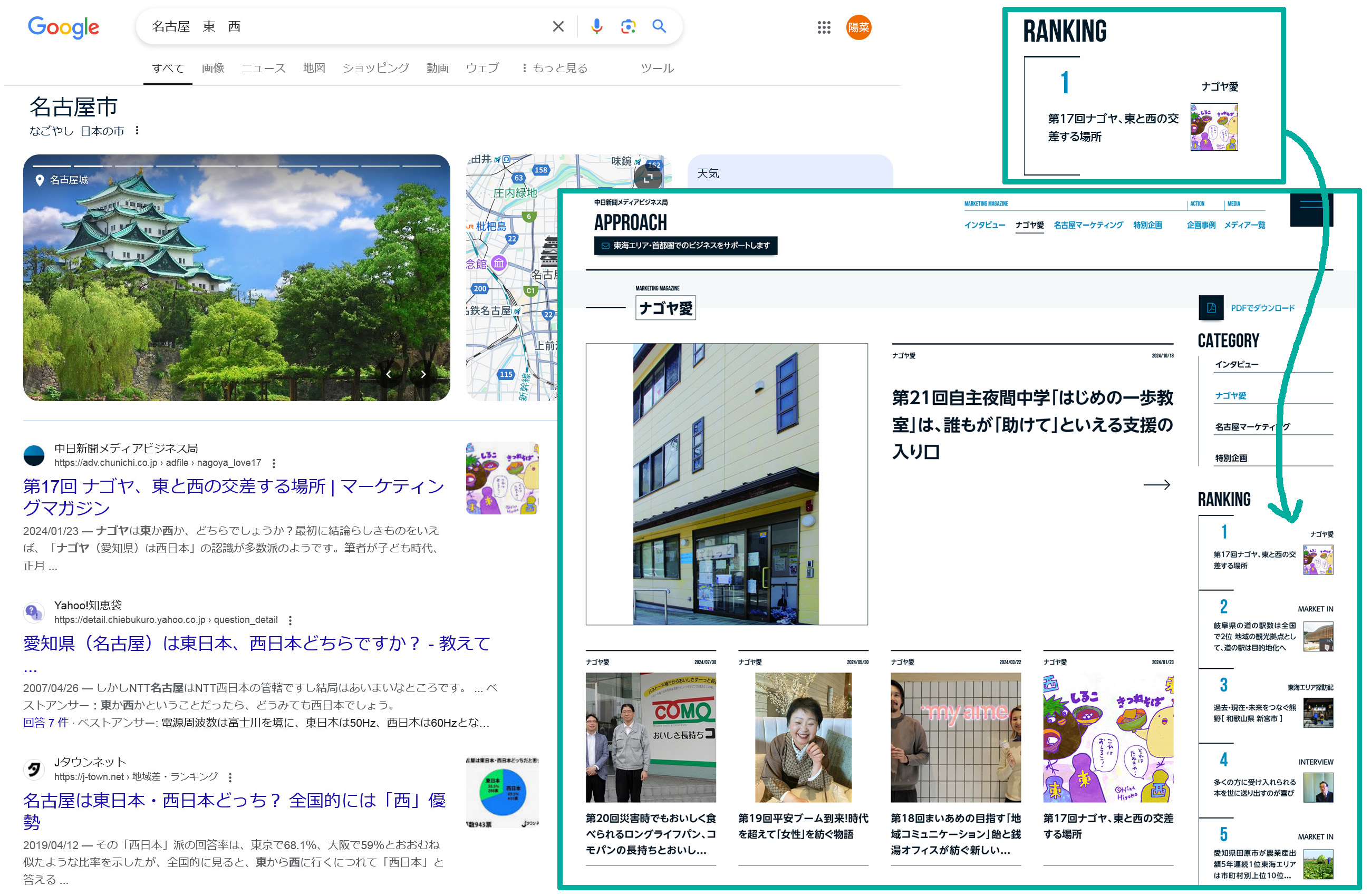
Task: Open 名古屋マーケティング in site navigation
Action: [x=1088, y=225]
